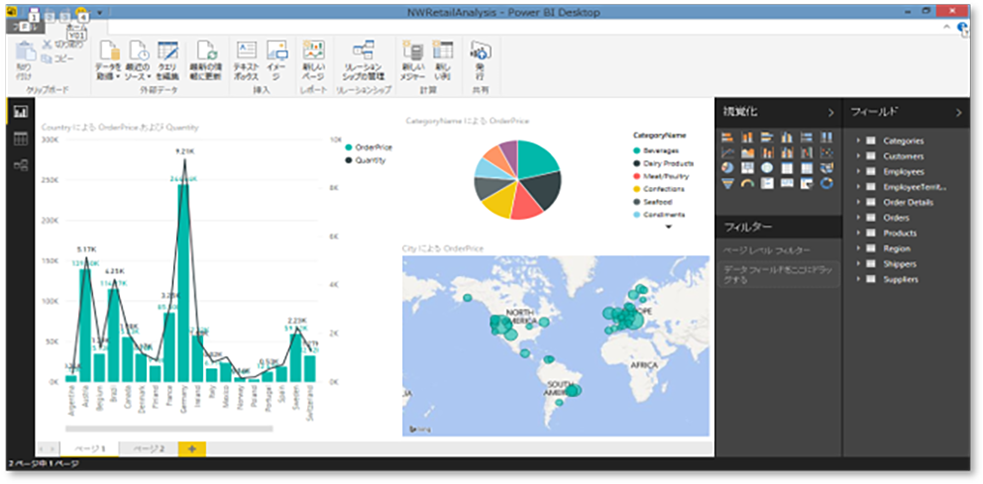
Task: Select the area chart visualization
Action: click(747, 152)
